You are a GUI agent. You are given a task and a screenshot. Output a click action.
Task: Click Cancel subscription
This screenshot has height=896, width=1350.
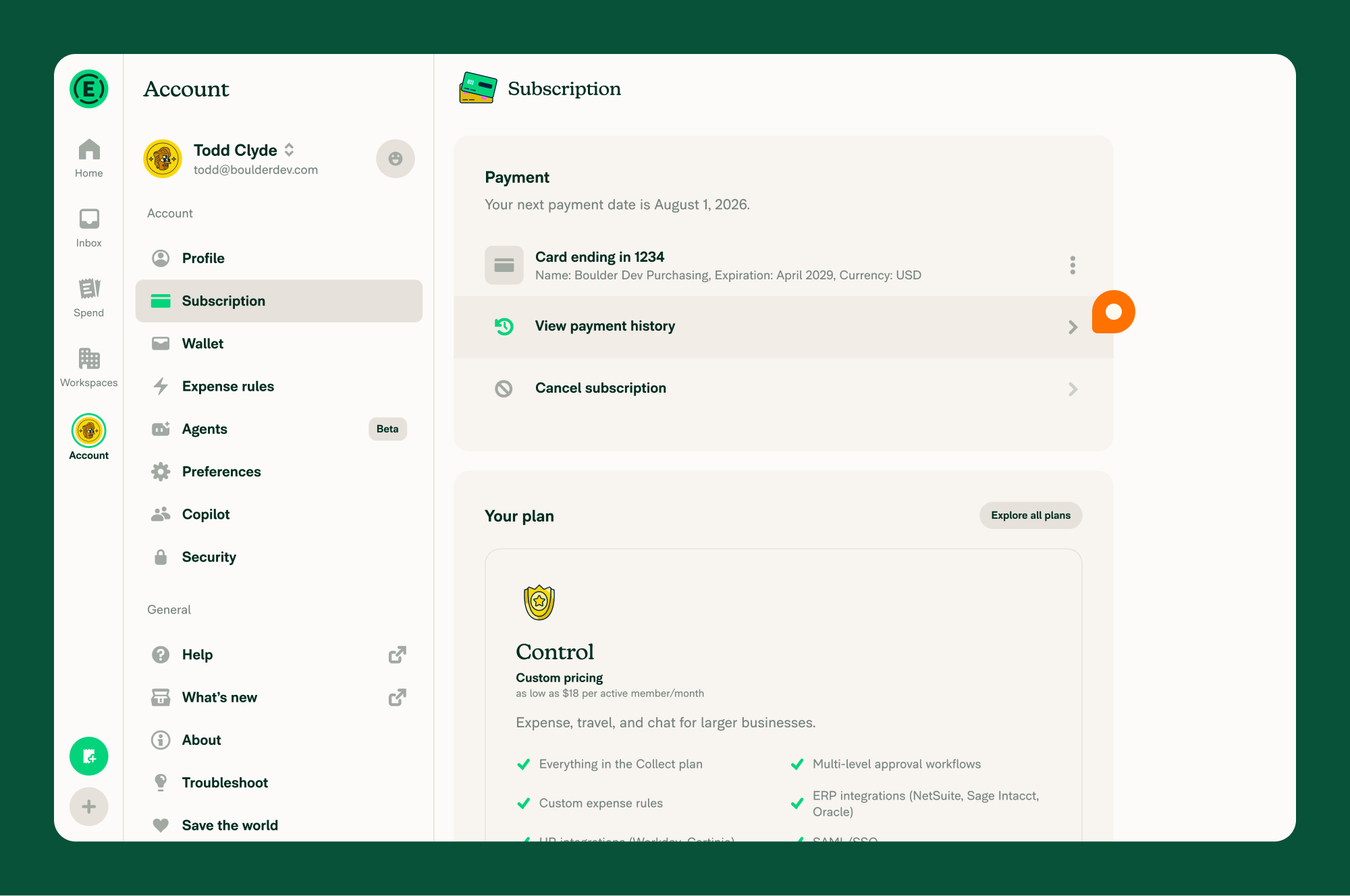pyautogui.click(x=783, y=389)
